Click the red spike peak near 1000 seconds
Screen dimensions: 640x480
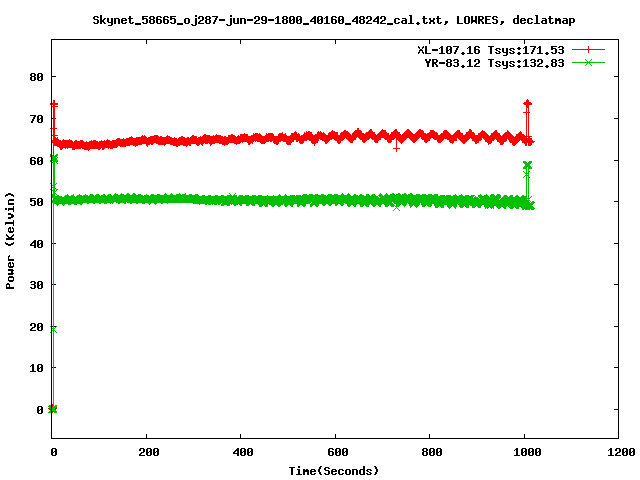click(527, 103)
